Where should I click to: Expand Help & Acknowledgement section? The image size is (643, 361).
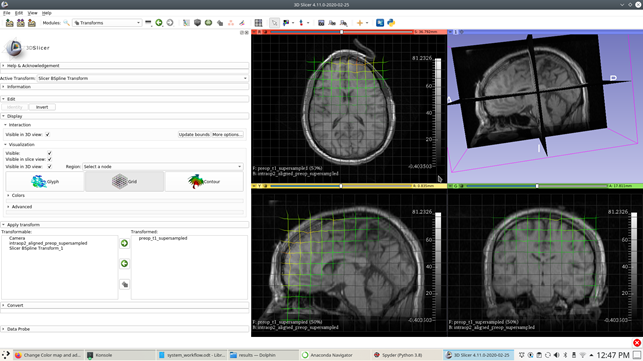tap(125, 66)
